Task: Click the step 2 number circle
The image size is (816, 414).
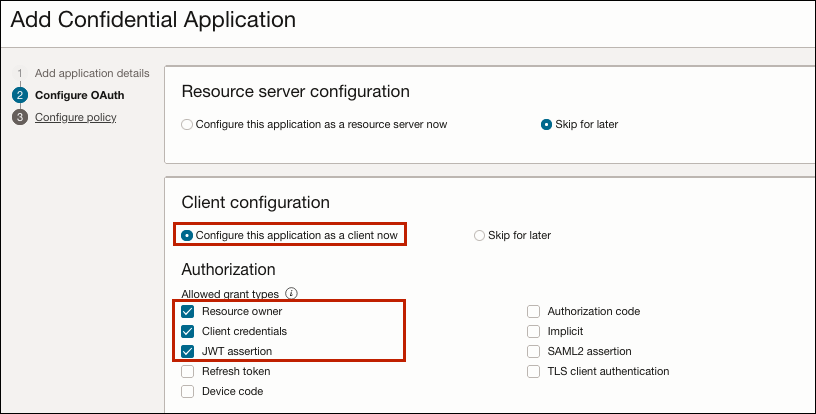Action: pos(20,96)
